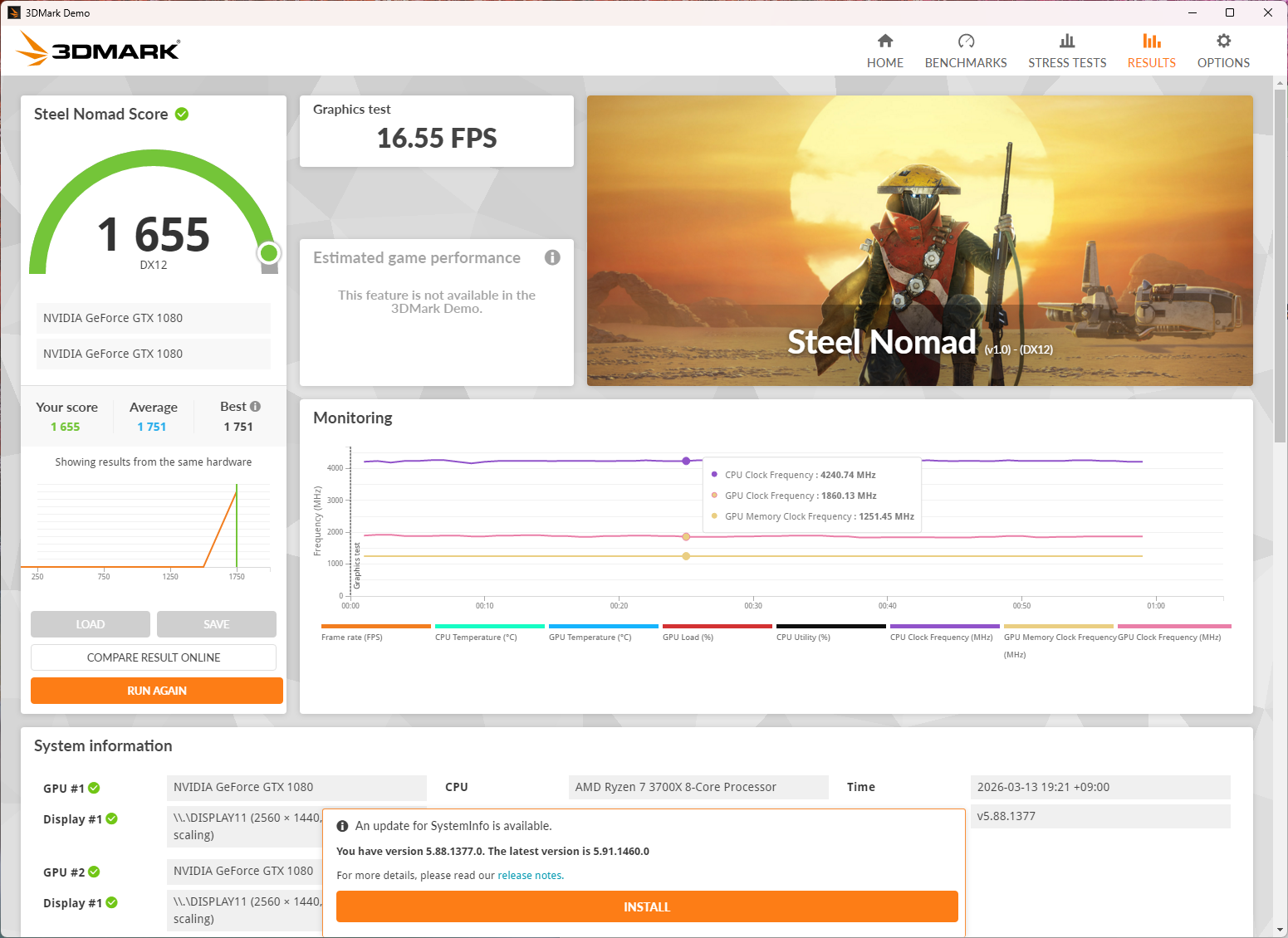
Task: Click the v5.88.1377 version field
Action: coord(1100,816)
